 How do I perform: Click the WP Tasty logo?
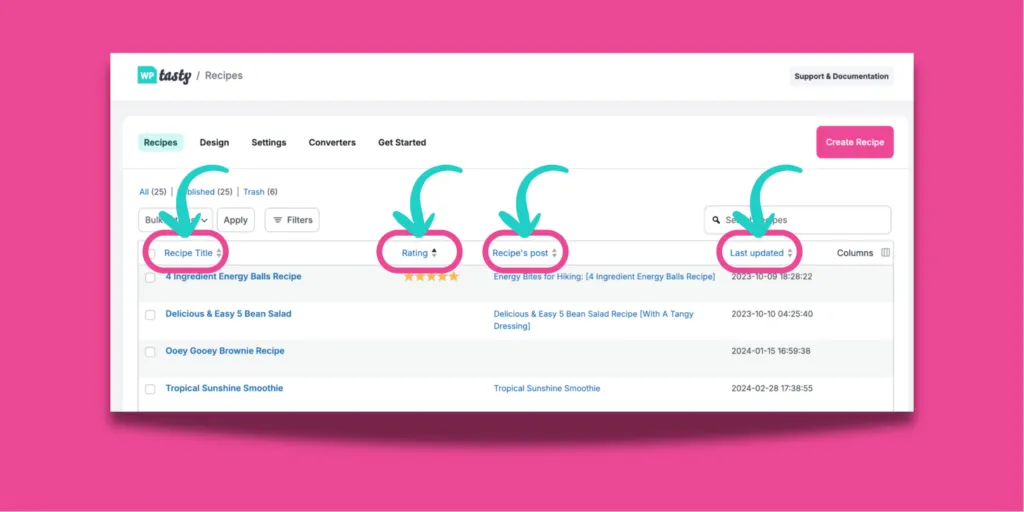[x=164, y=76]
